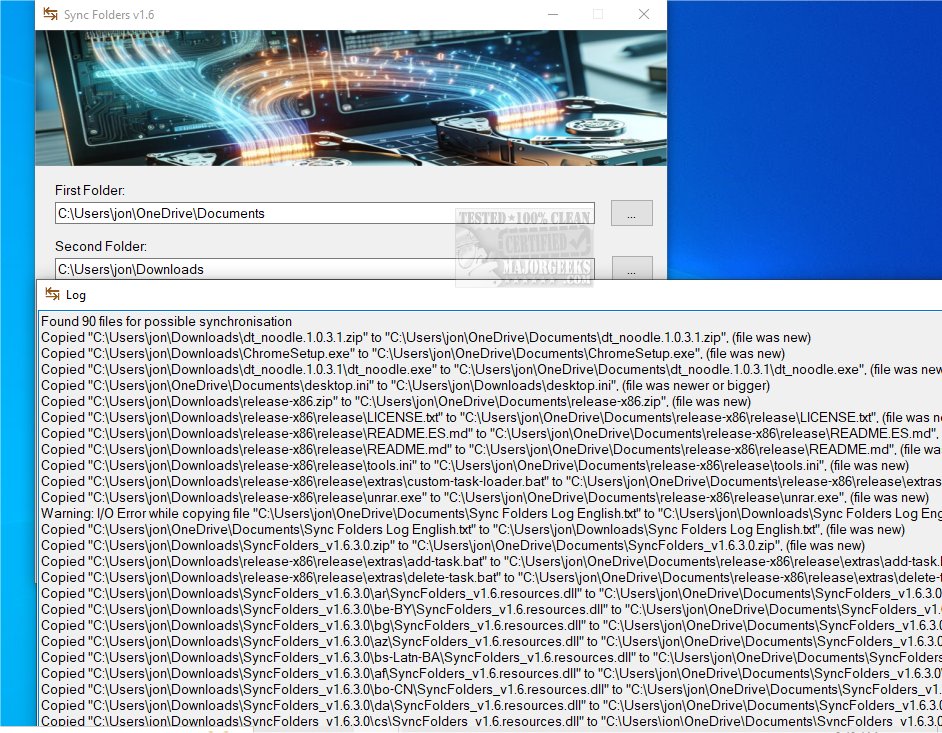Select the log line for bs-Latn-BA resources.dll
The height and width of the screenshot is (733, 942).
(491, 657)
